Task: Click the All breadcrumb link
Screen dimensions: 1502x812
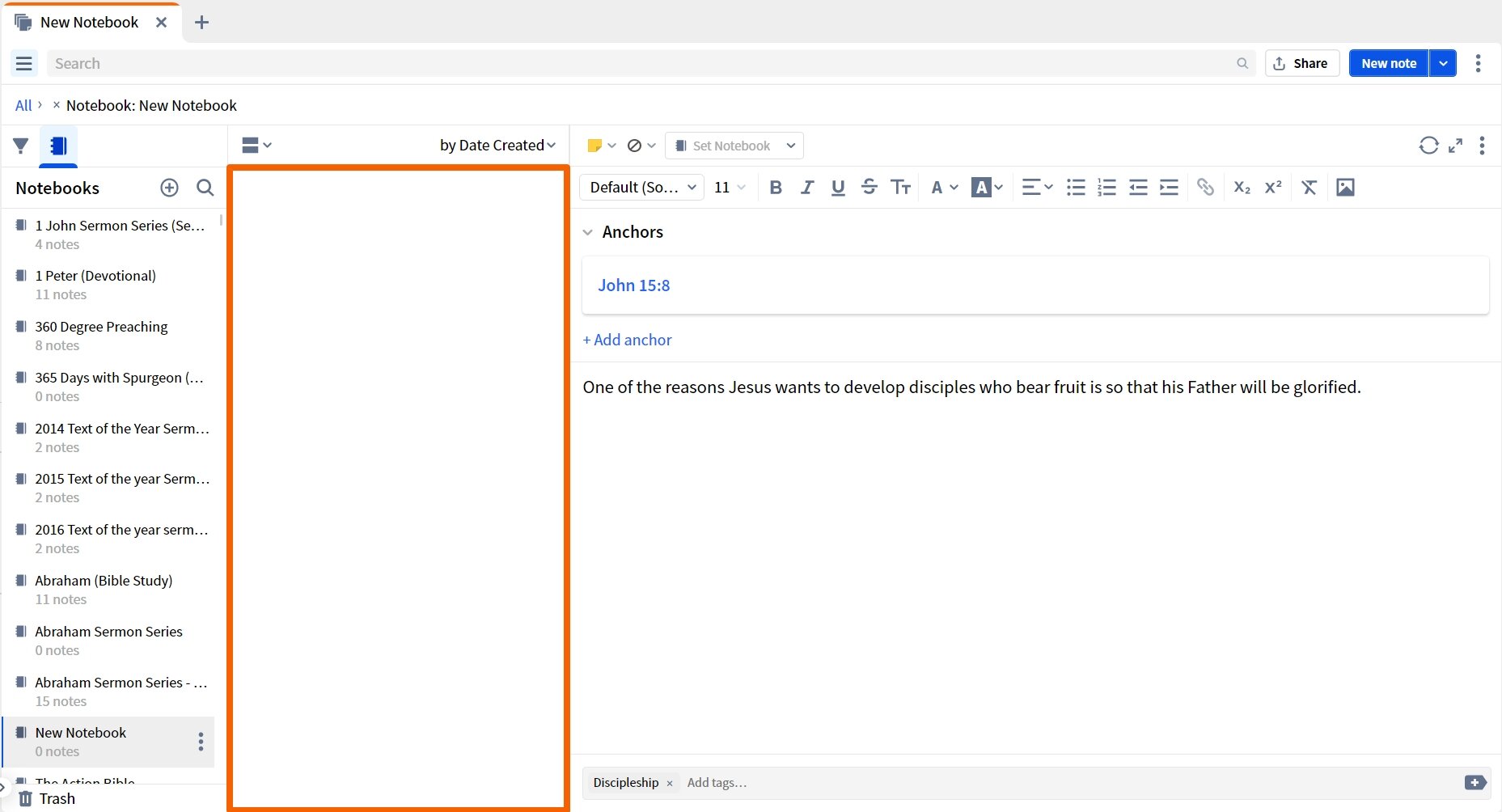Action: click(x=23, y=105)
